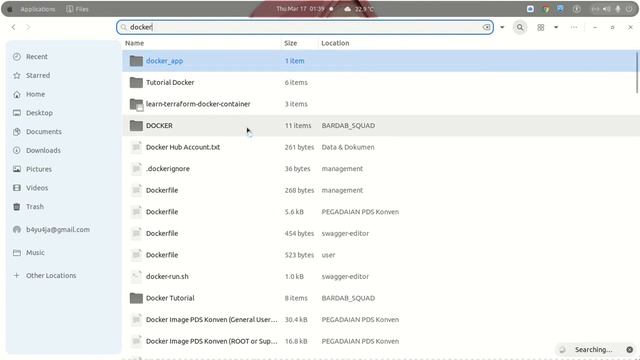Toggle the search magnifier button
The width and height of the screenshot is (640, 360).
click(x=520, y=27)
